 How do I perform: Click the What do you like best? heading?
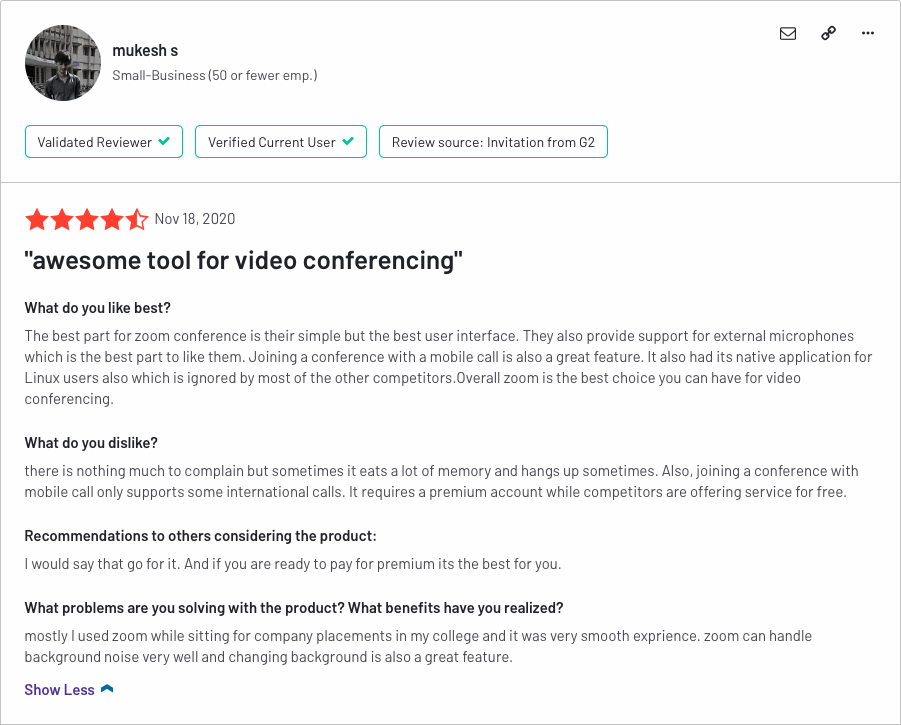pyautogui.click(x=98, y=308)
